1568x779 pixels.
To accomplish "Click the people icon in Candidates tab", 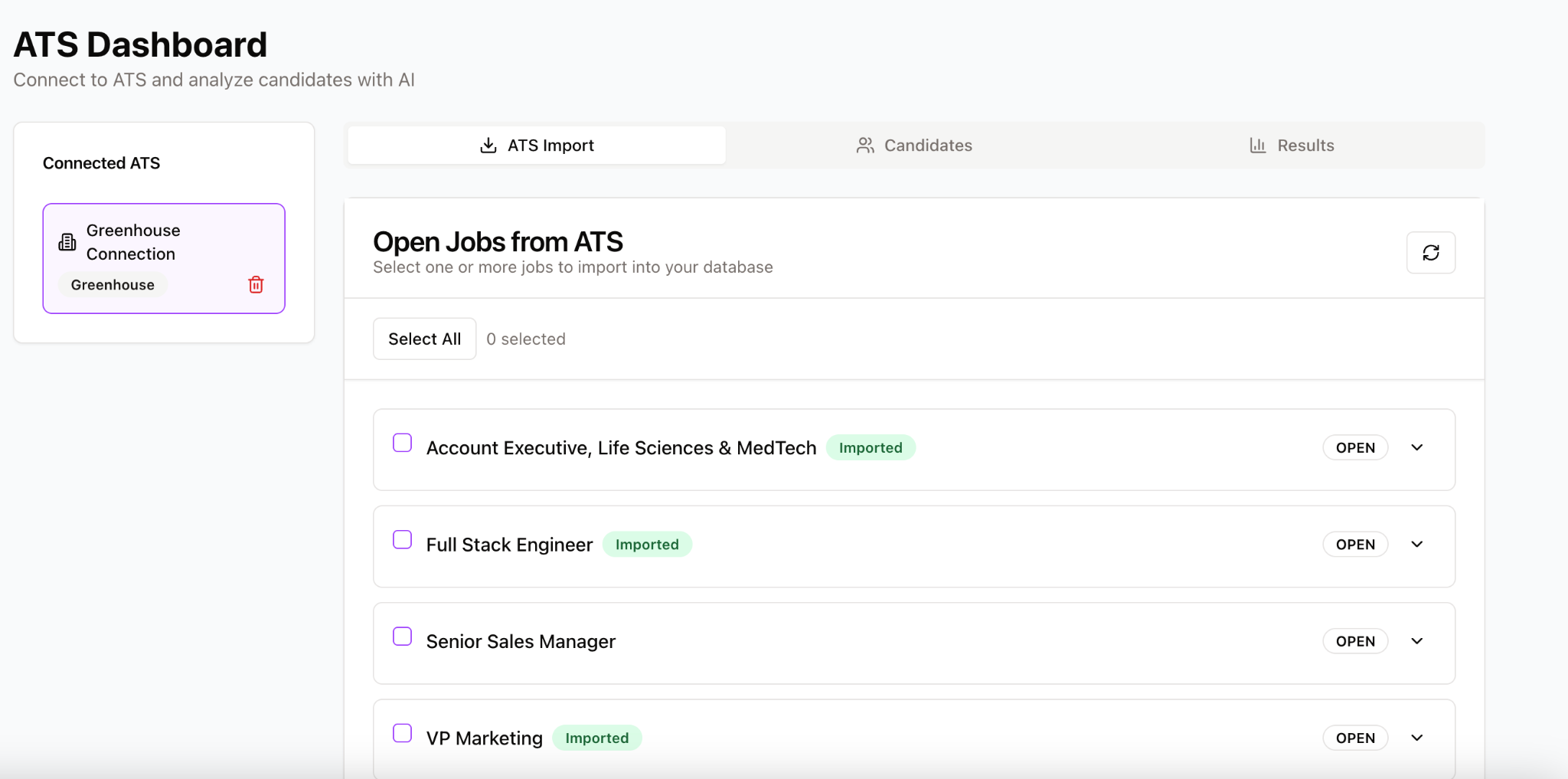I will pos(865,146).
